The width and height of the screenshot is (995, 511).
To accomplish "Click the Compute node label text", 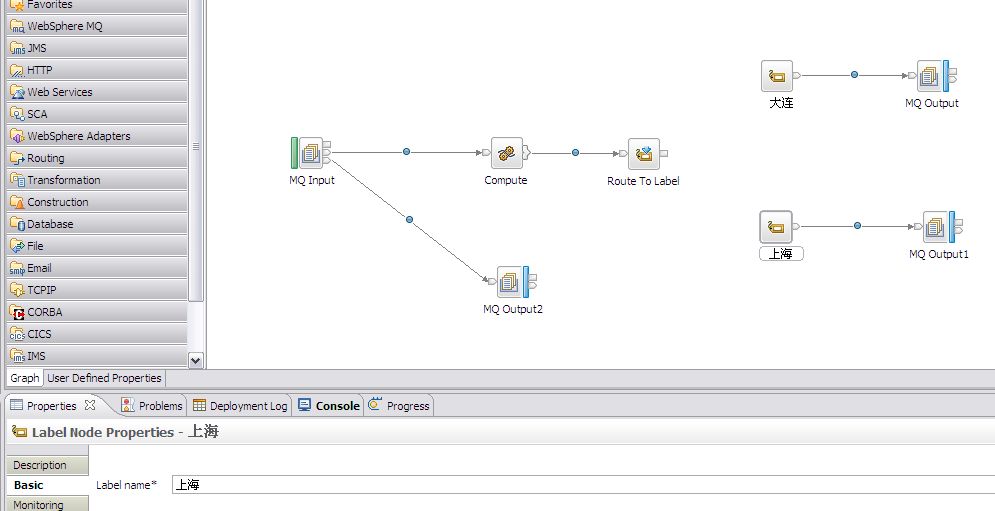I will (x=506, y=180).
